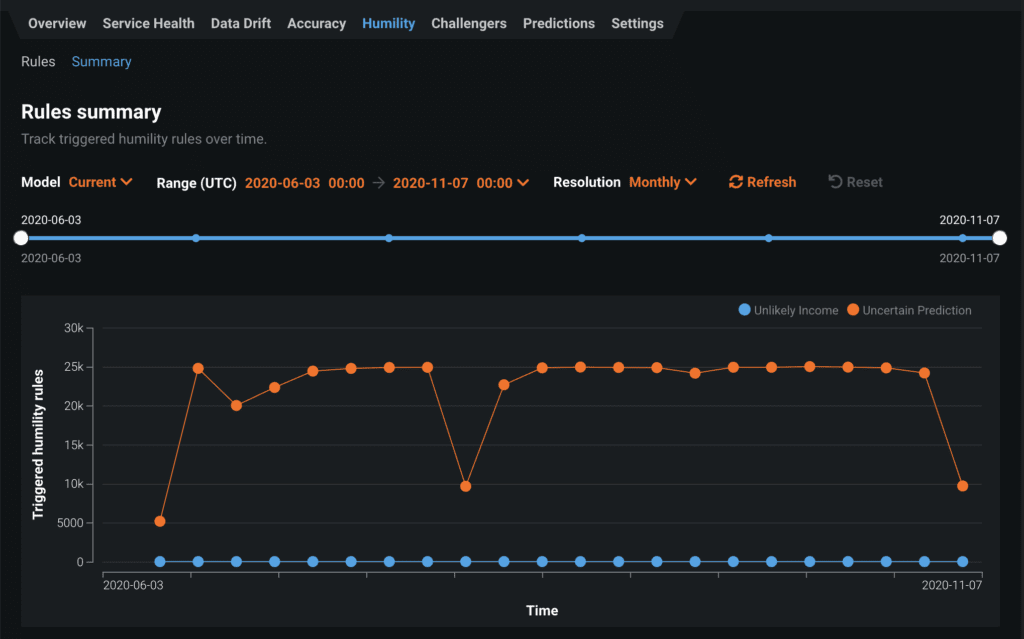The image size is (1024, 639).
Task: Open the Settings tab
Action: click(637, 24)
